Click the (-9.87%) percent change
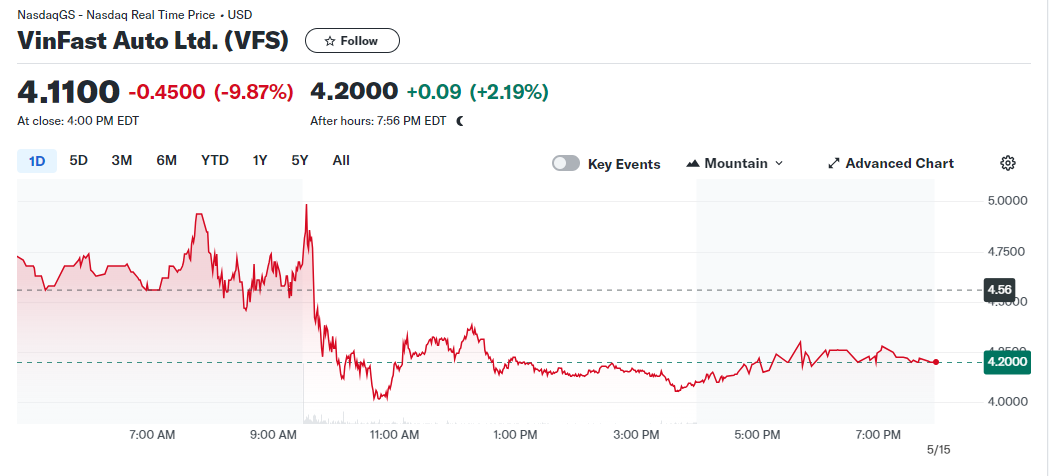The image size is (1049, 476). coord(254,92)
